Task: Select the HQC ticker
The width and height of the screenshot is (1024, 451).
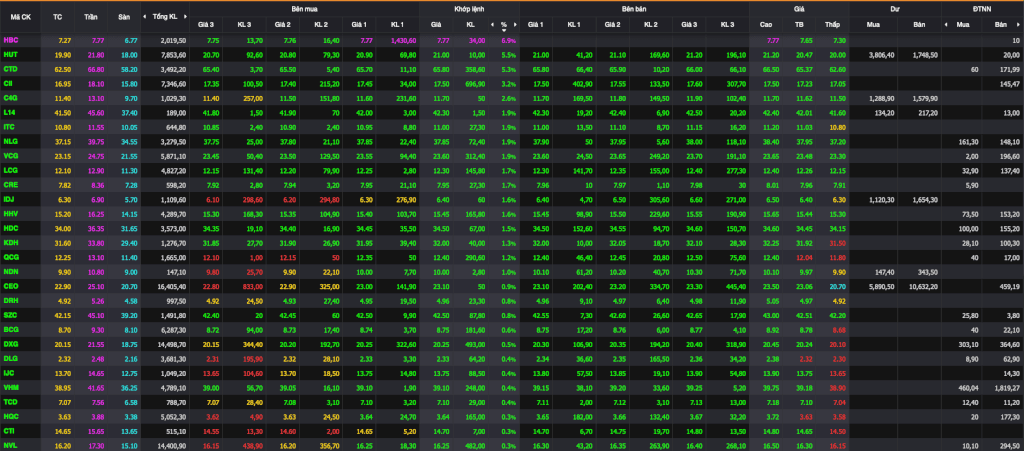Action: (10, 416)
